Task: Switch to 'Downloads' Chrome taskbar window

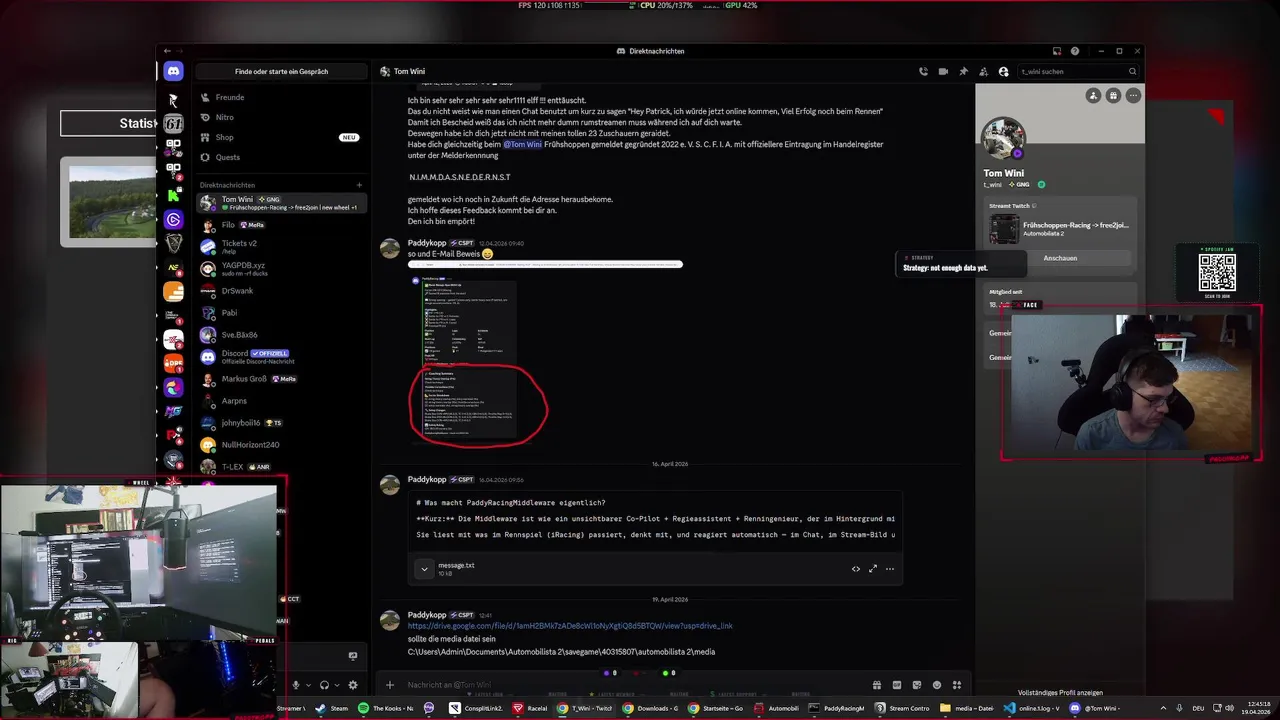Action: click(651, 708)
